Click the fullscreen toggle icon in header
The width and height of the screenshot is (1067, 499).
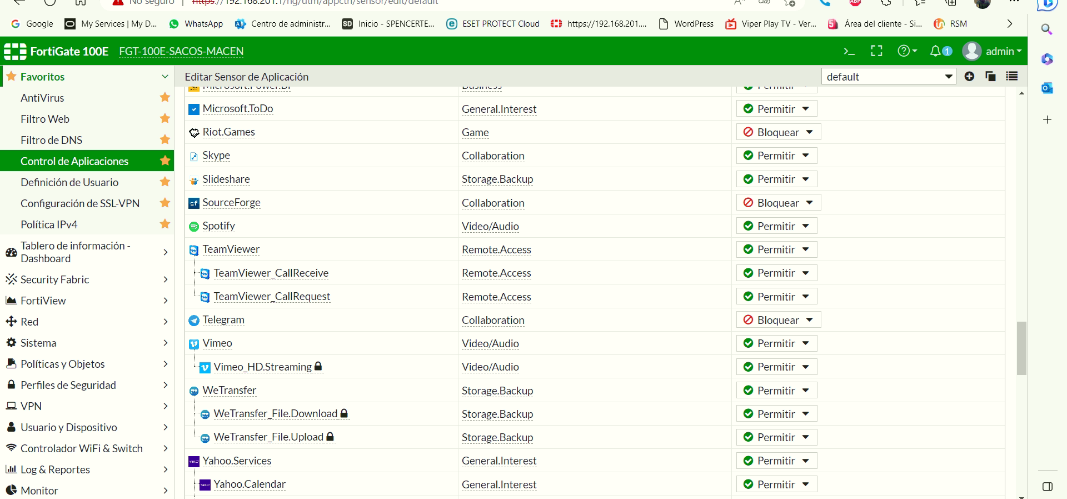[x=877, y=51]
